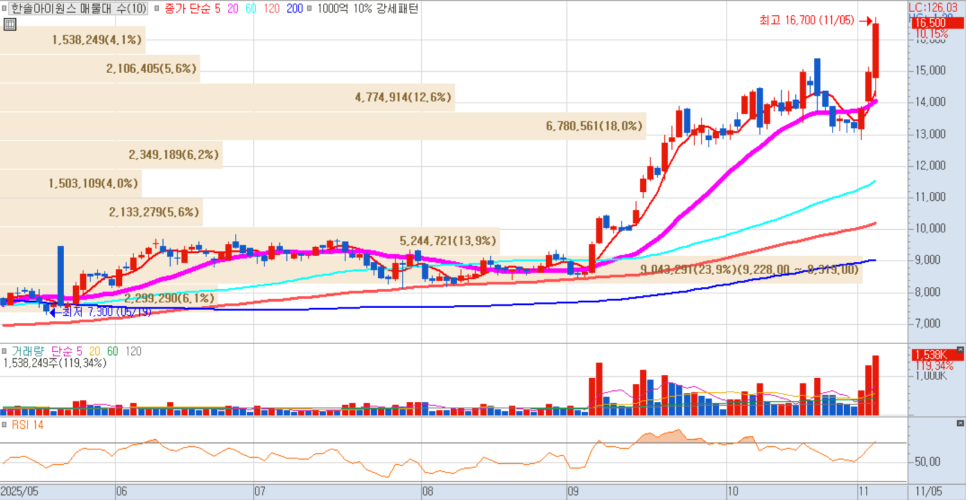
Task: Click small square marker before 종가 단순 label
Action: point(156,9)
